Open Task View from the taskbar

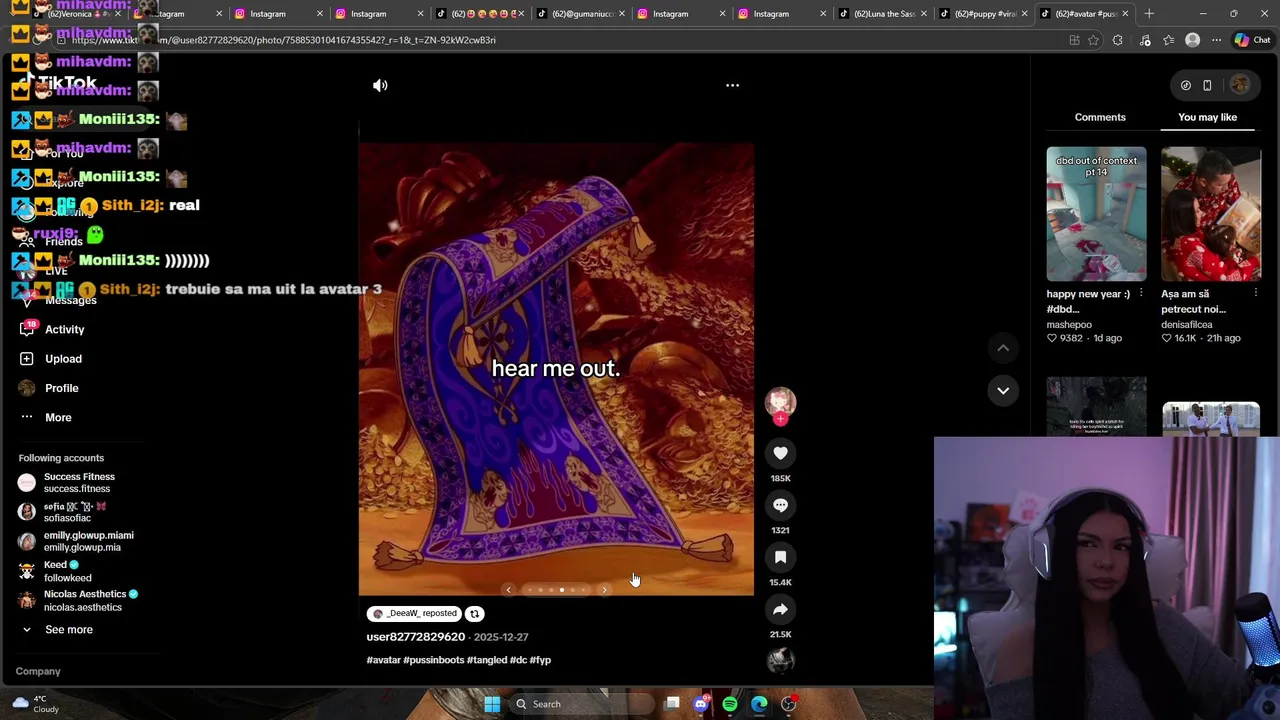(x=672, y=704)
